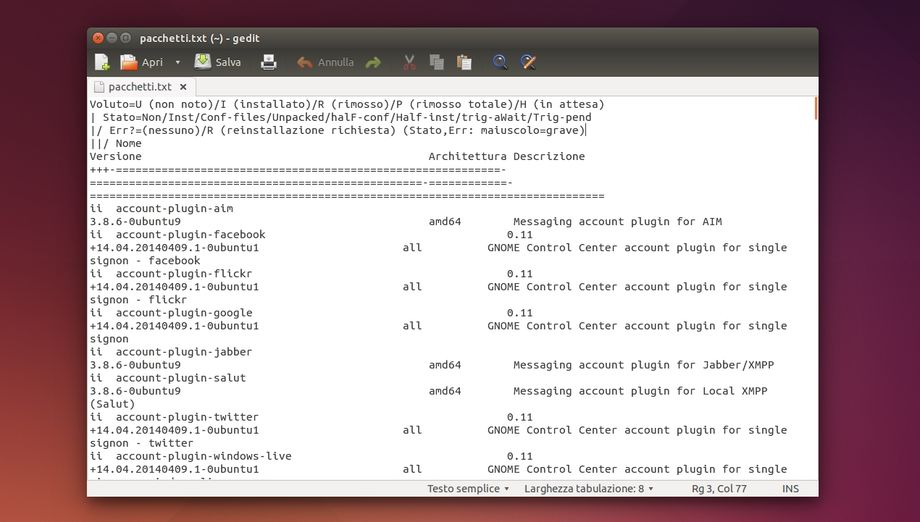The width and height of the screenshot is (920, 522).
Task: Click the Annulla undo button
Action: [325, 62]
